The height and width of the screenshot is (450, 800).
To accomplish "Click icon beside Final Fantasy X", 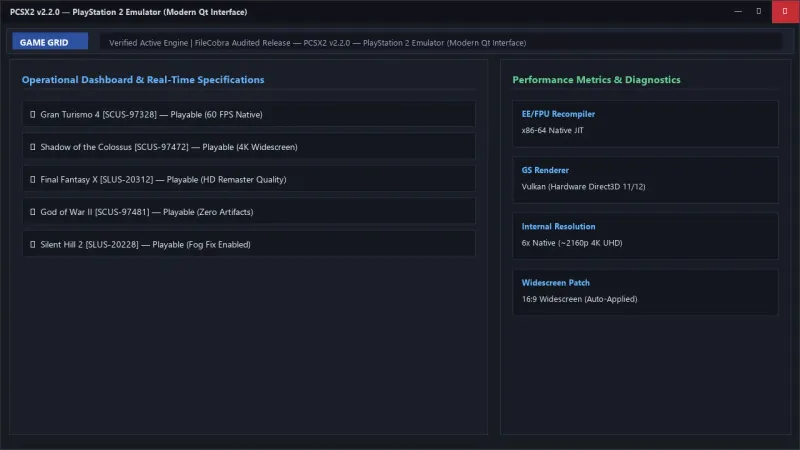I will (x=33, y=180).
